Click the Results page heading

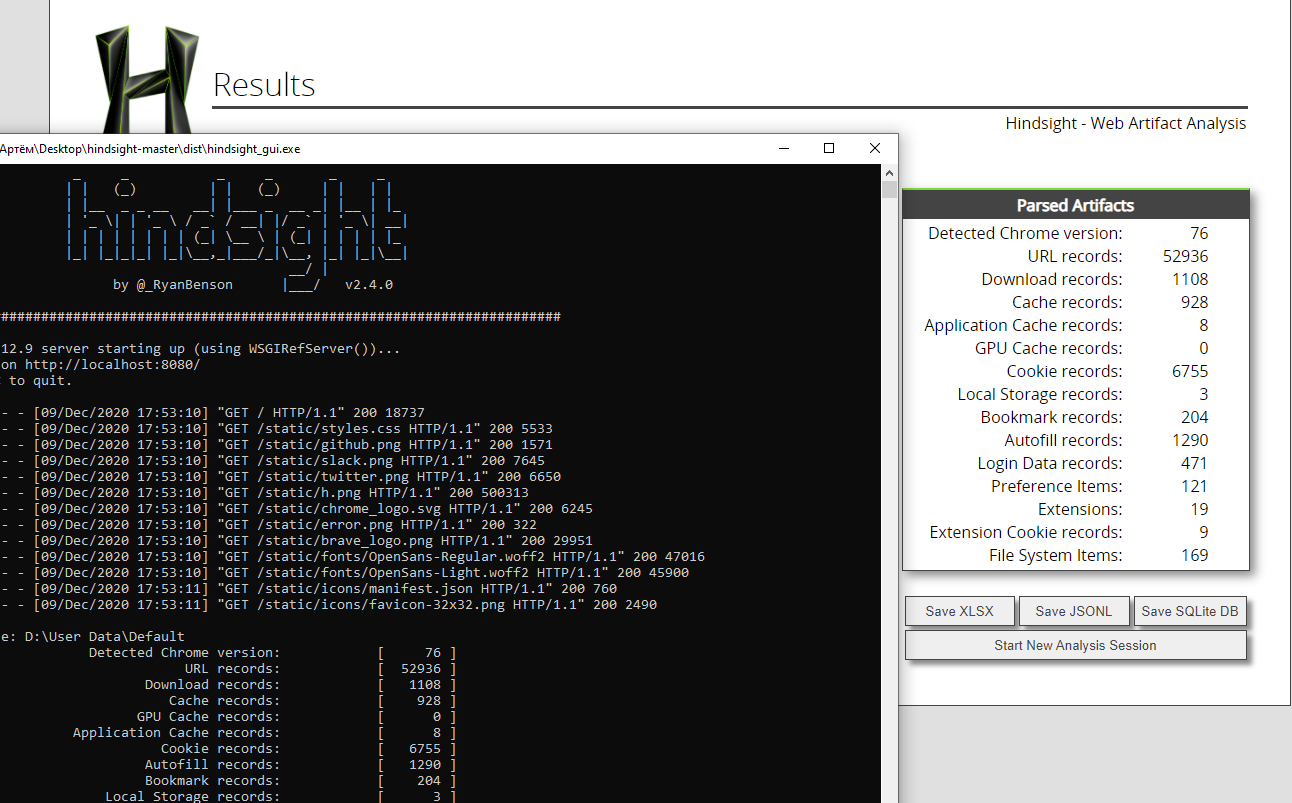(x=264, y=85)
